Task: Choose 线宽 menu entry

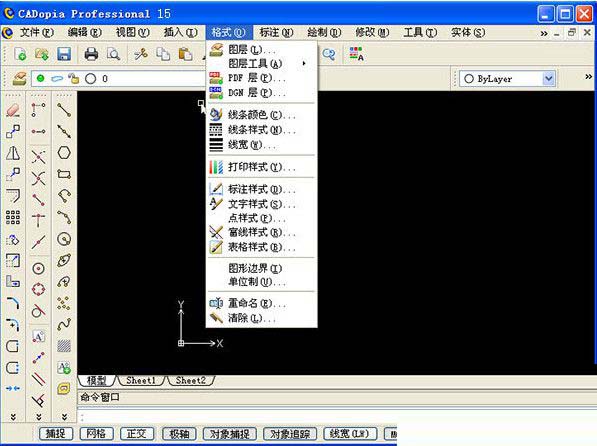Action: [262, 145]
